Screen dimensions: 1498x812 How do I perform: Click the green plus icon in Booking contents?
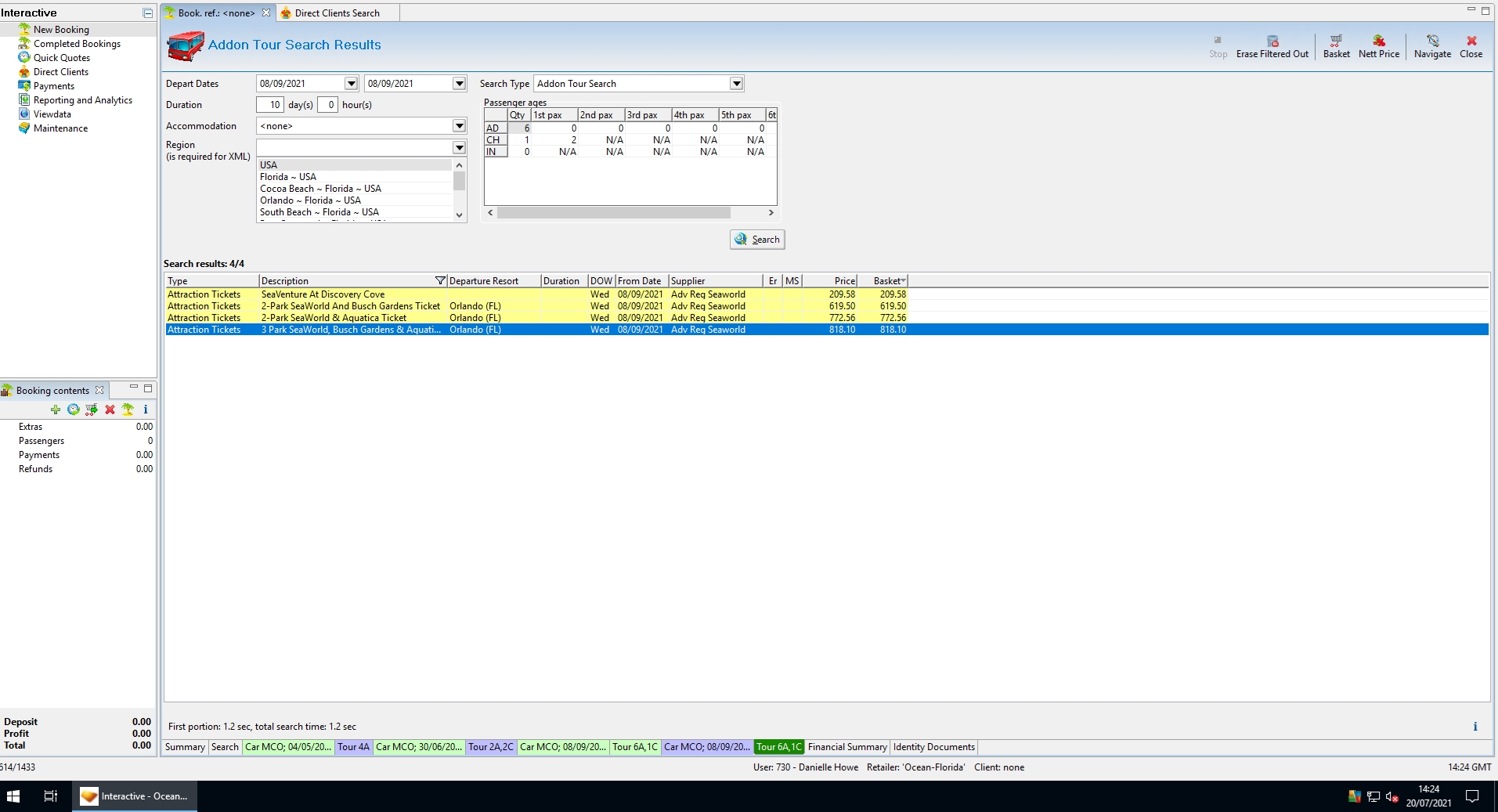[55, 410]
